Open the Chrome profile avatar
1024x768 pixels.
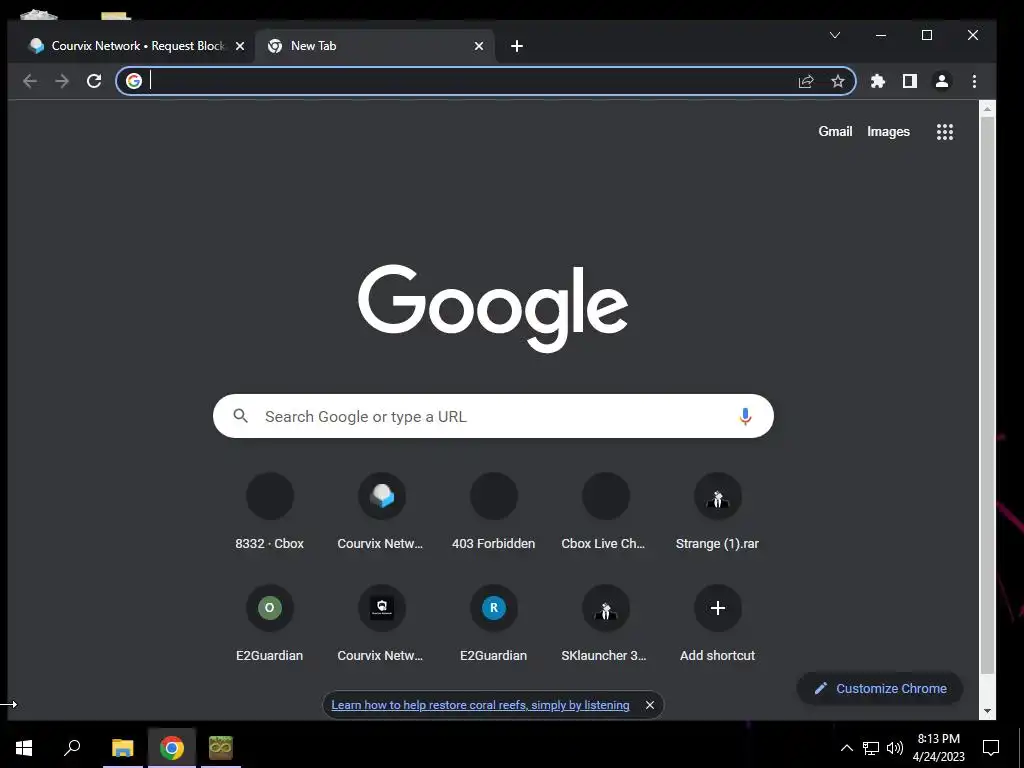click(x=942, y=81)
